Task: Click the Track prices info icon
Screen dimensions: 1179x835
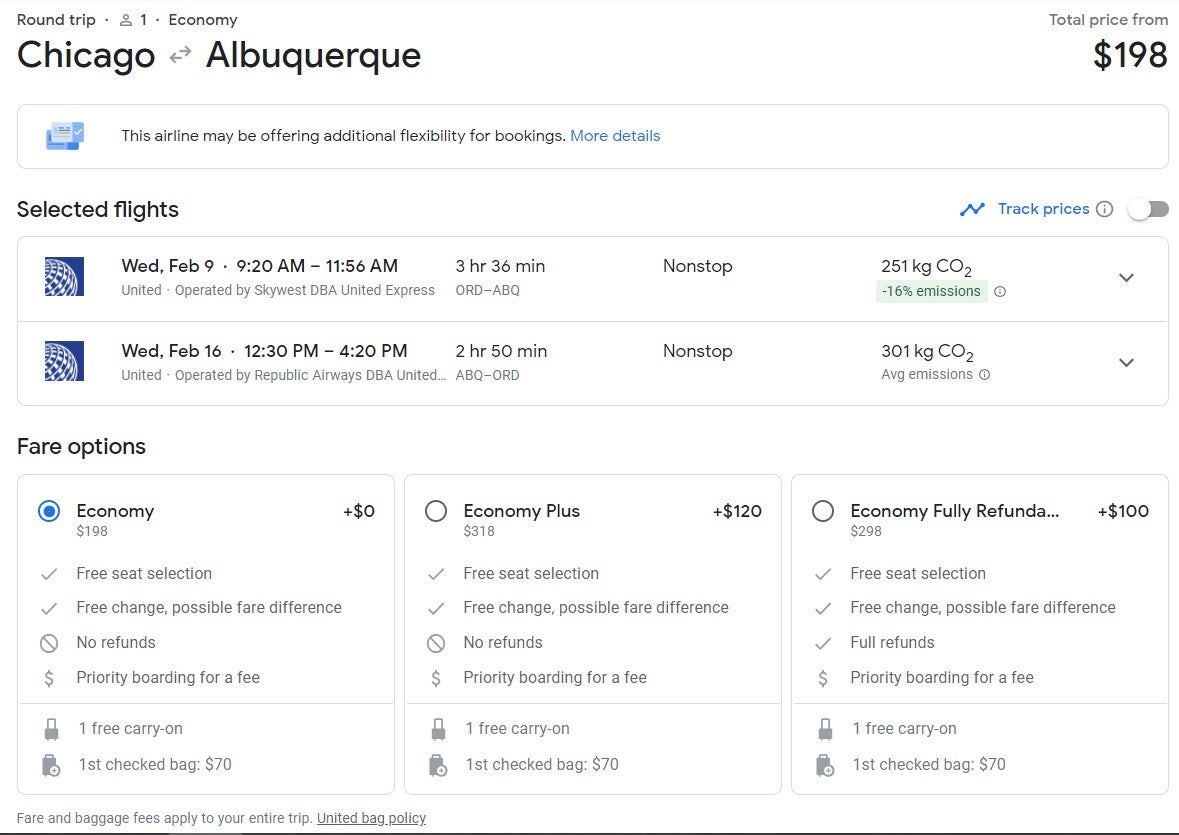Action: [x=1104, y=209]
